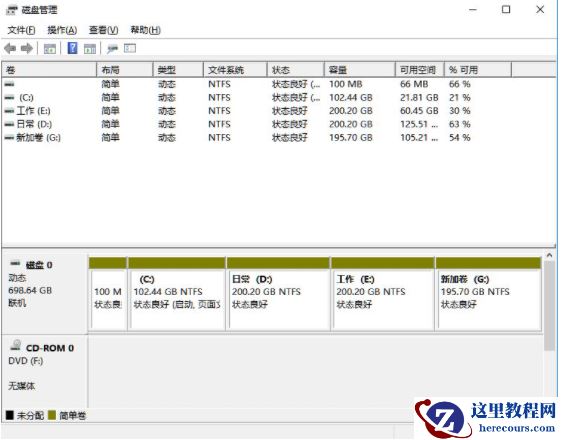Sort by the % 可用 column header
This screenshot has height=440, width=561.
coord(478,70)
